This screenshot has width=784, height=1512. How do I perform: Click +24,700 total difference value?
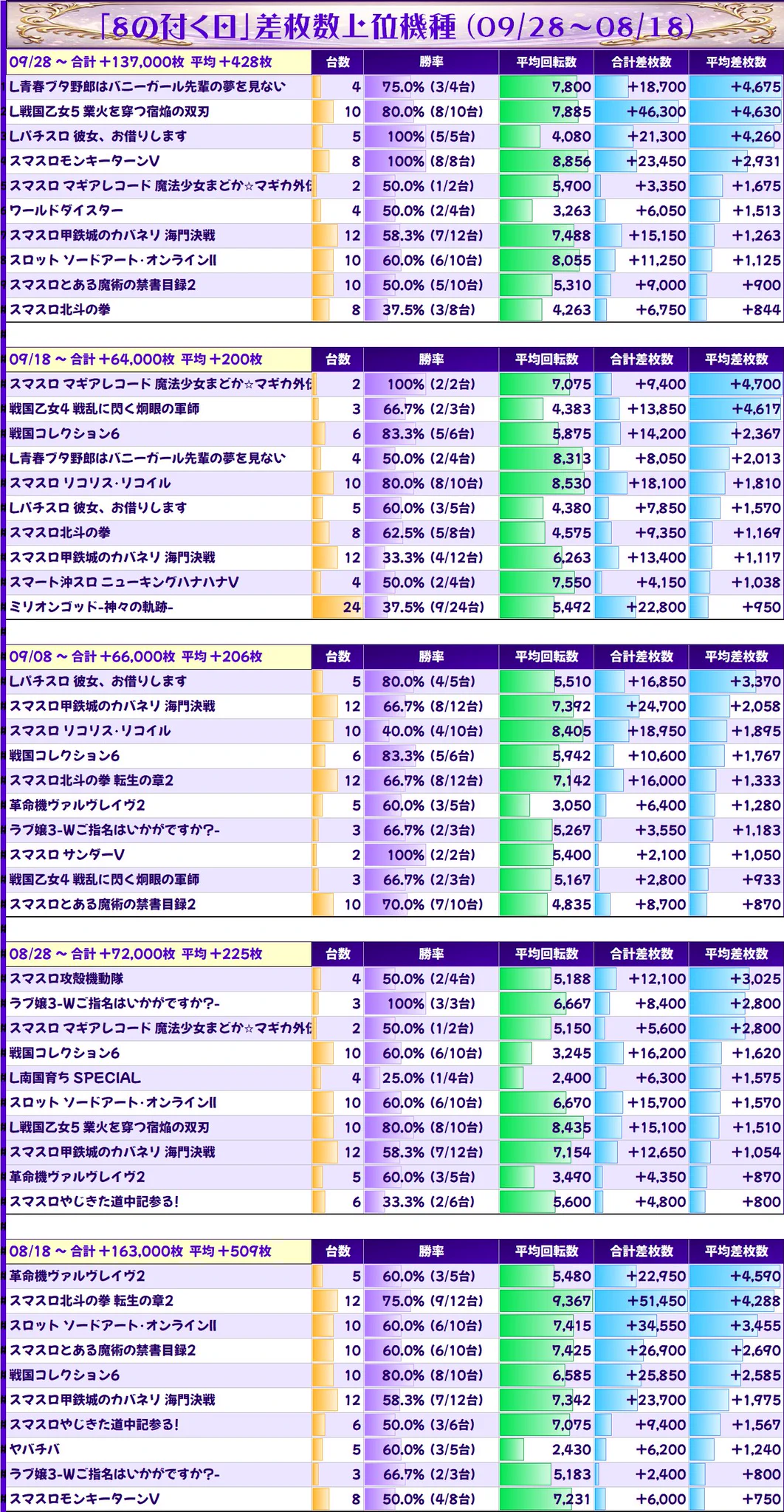[x=641, y=707]
